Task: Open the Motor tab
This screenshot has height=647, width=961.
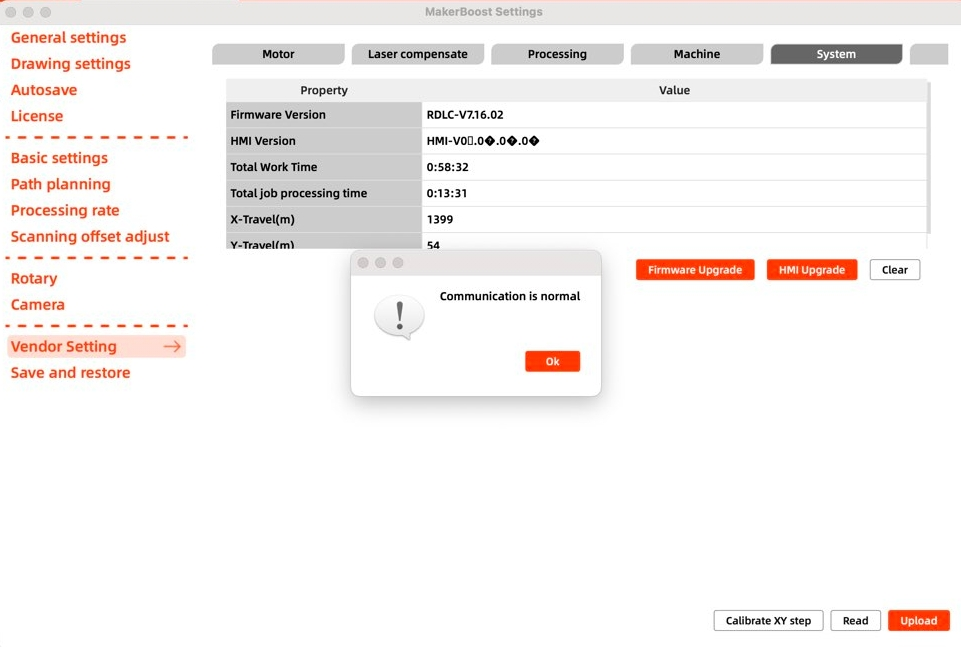Action: point(278,54)
